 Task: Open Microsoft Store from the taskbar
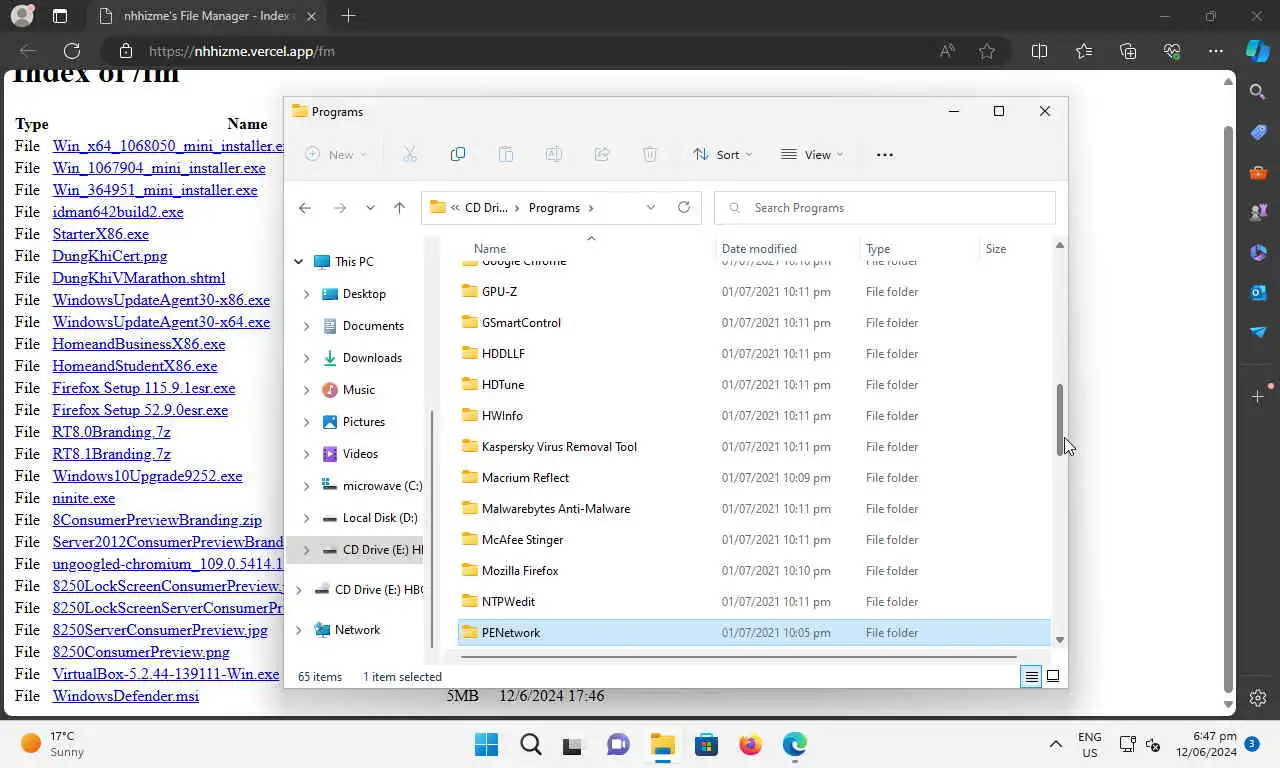point(706,745)
